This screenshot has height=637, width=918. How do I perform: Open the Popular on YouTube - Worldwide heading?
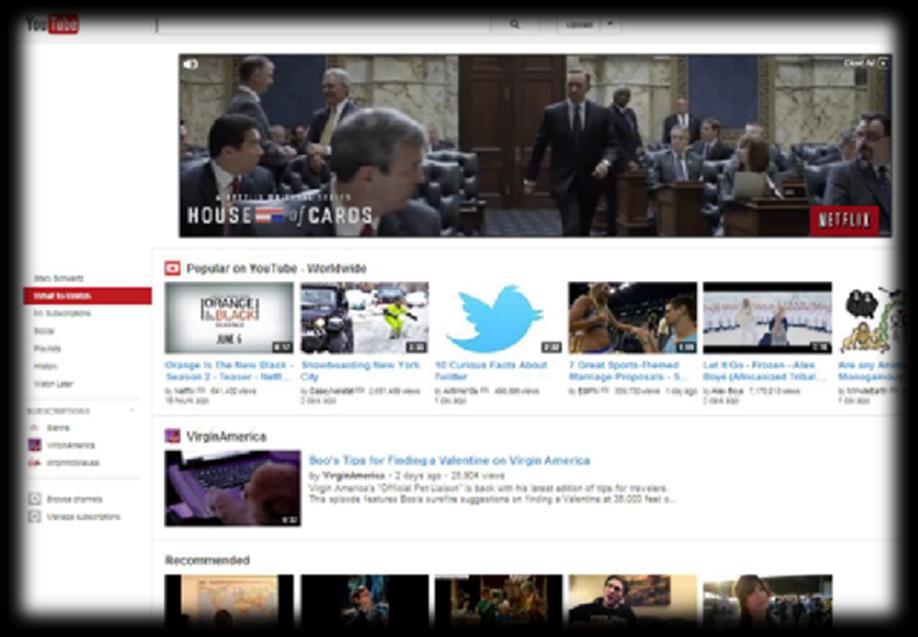point(276,269)
